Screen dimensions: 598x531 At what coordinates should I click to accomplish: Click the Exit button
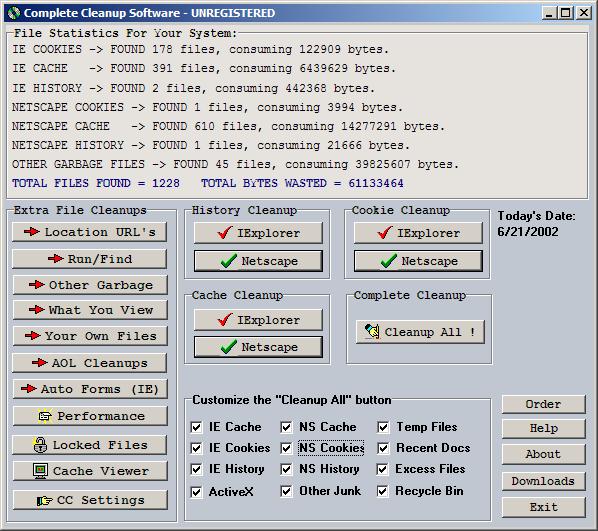point(543,507)
